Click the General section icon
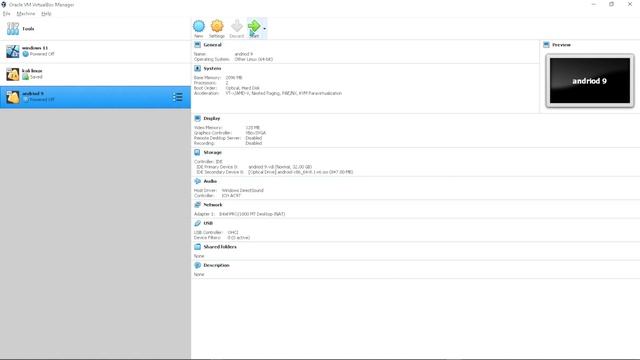 (198, 44)
